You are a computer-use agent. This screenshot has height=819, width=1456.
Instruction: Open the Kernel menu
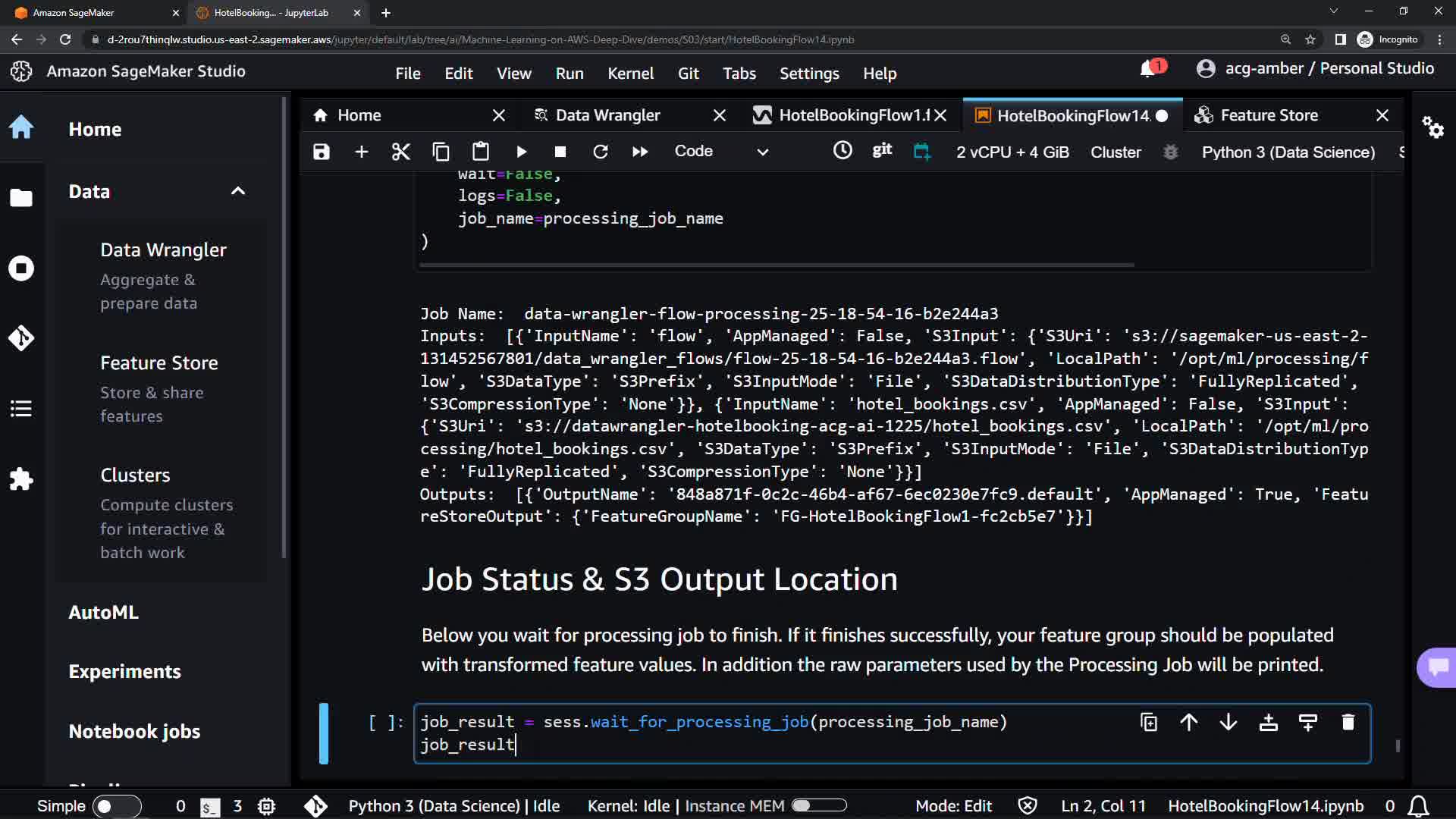tap(629, 74)
